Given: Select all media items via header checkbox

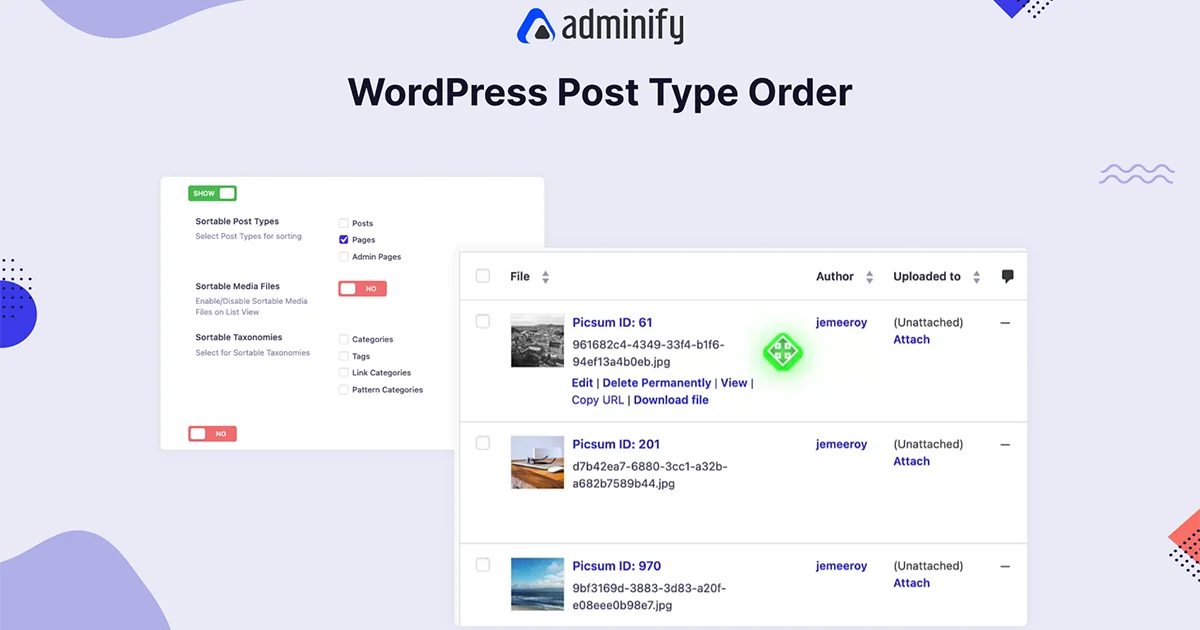Looking at the screenshot, I should [x=482, y=275].
